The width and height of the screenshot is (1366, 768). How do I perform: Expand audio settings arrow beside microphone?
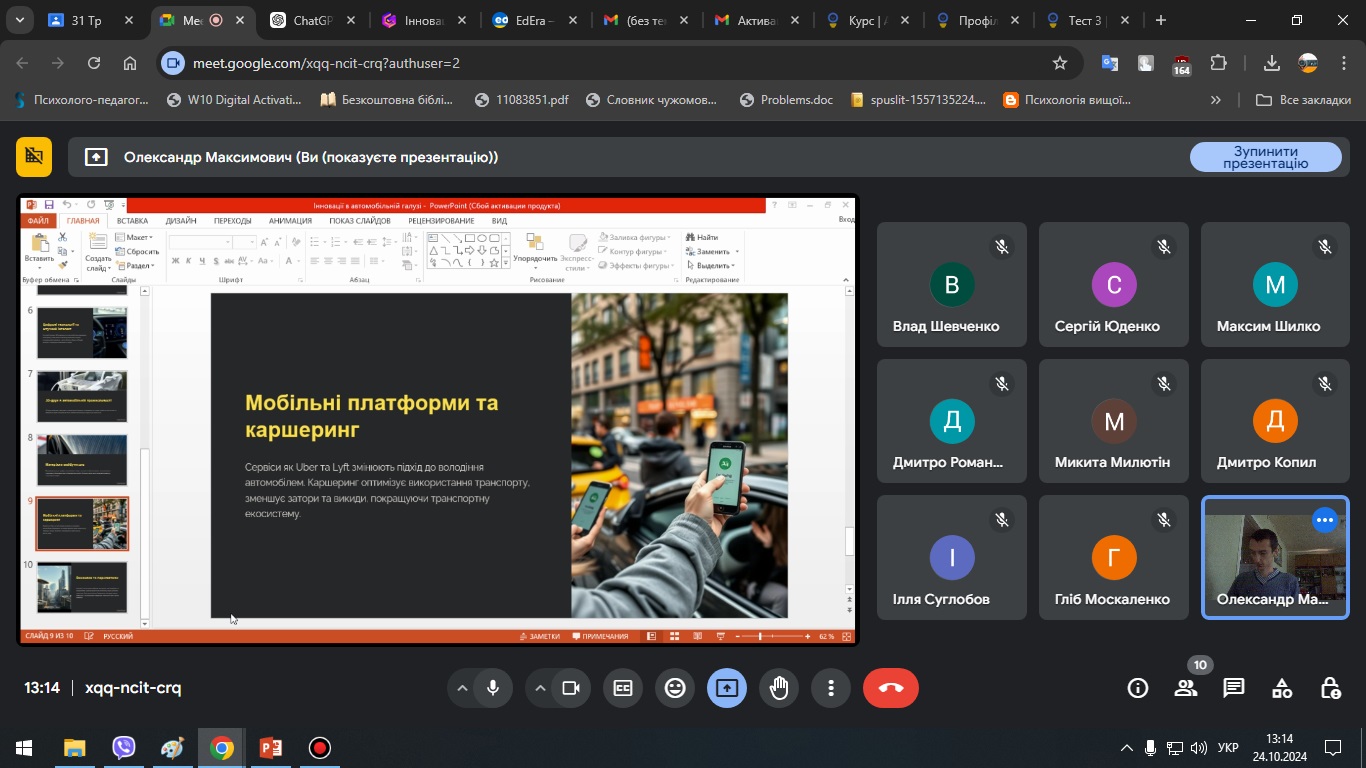(462, 688)
